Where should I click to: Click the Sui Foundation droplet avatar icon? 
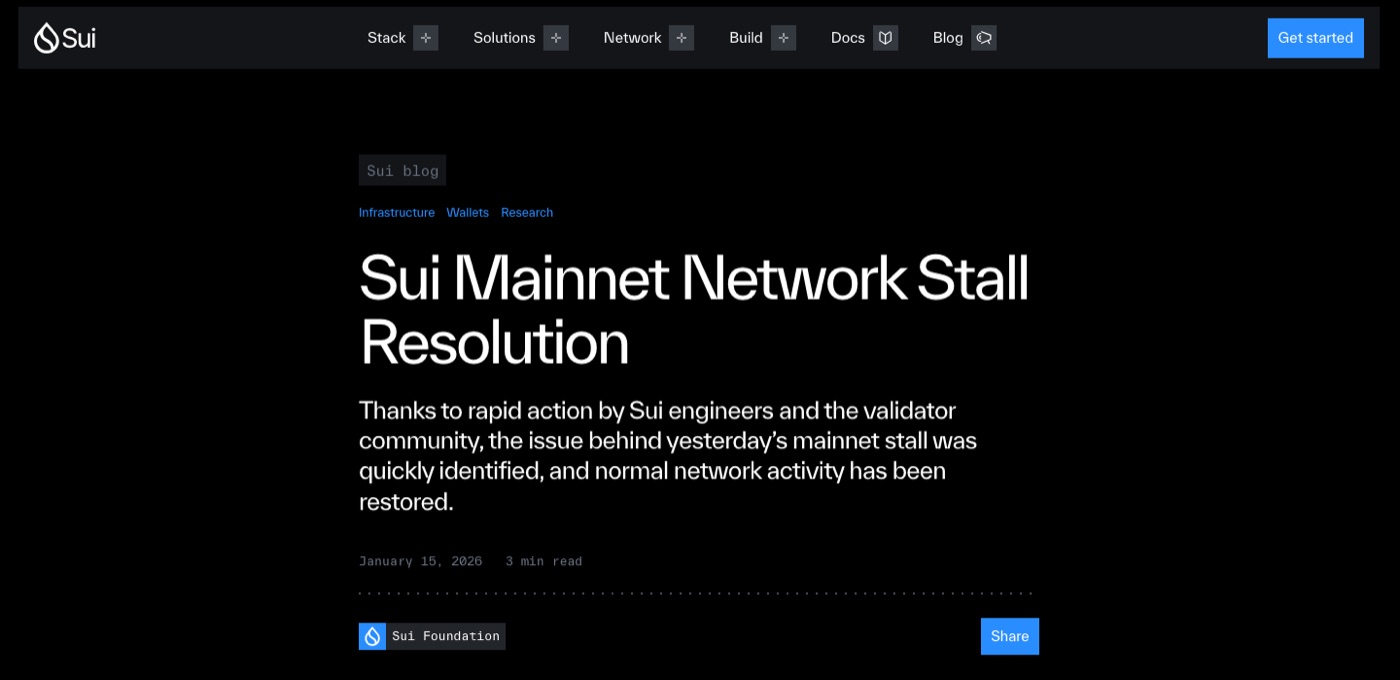coord(372,636)
